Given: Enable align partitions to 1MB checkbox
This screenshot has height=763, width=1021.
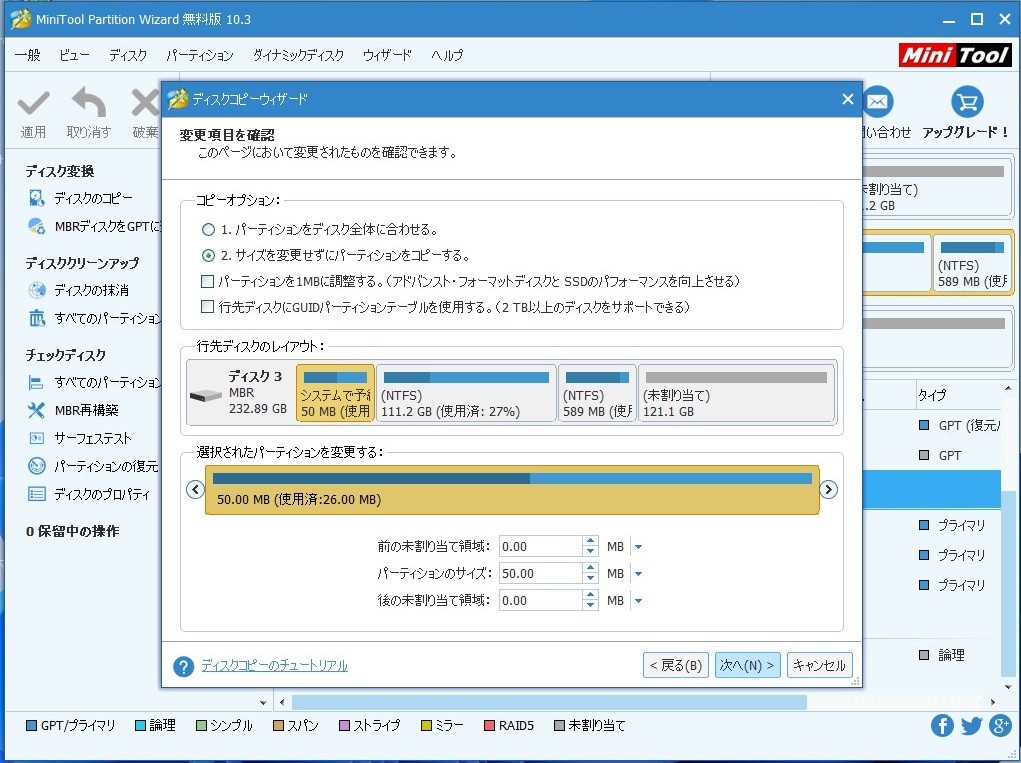Looking at the screenshot, I should 208,281.
